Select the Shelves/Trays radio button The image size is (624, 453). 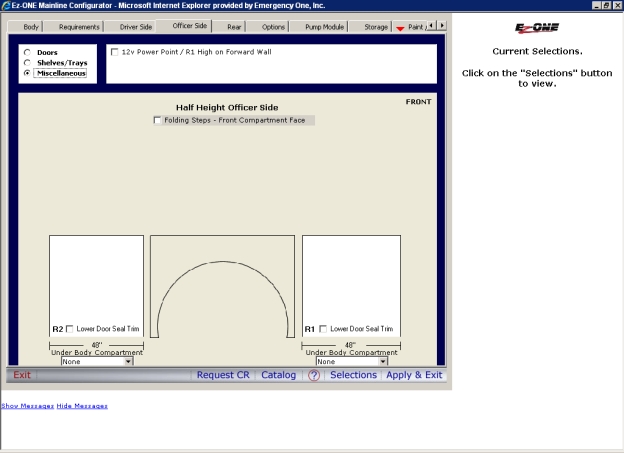pos(27,62)
